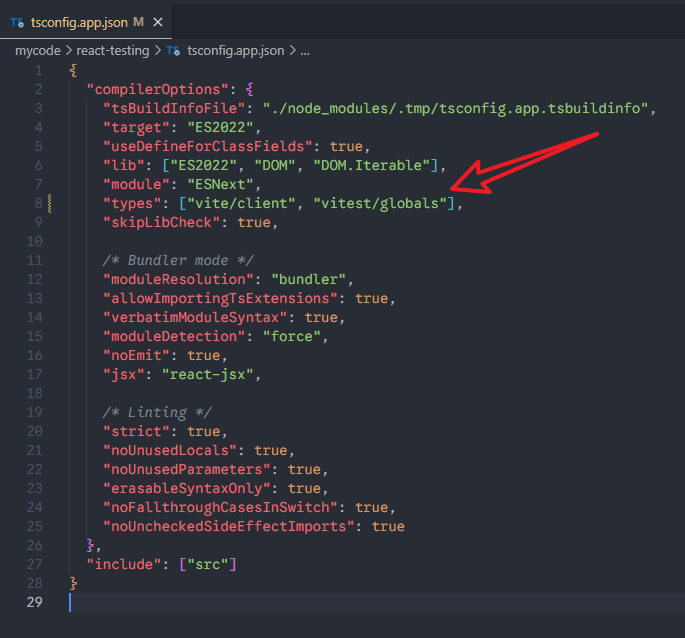The height and width of the screenshot is (638, 685).
Task: Click the yellow change marker beside line 8
Action: pyautogui.click(x=51, y=203)
